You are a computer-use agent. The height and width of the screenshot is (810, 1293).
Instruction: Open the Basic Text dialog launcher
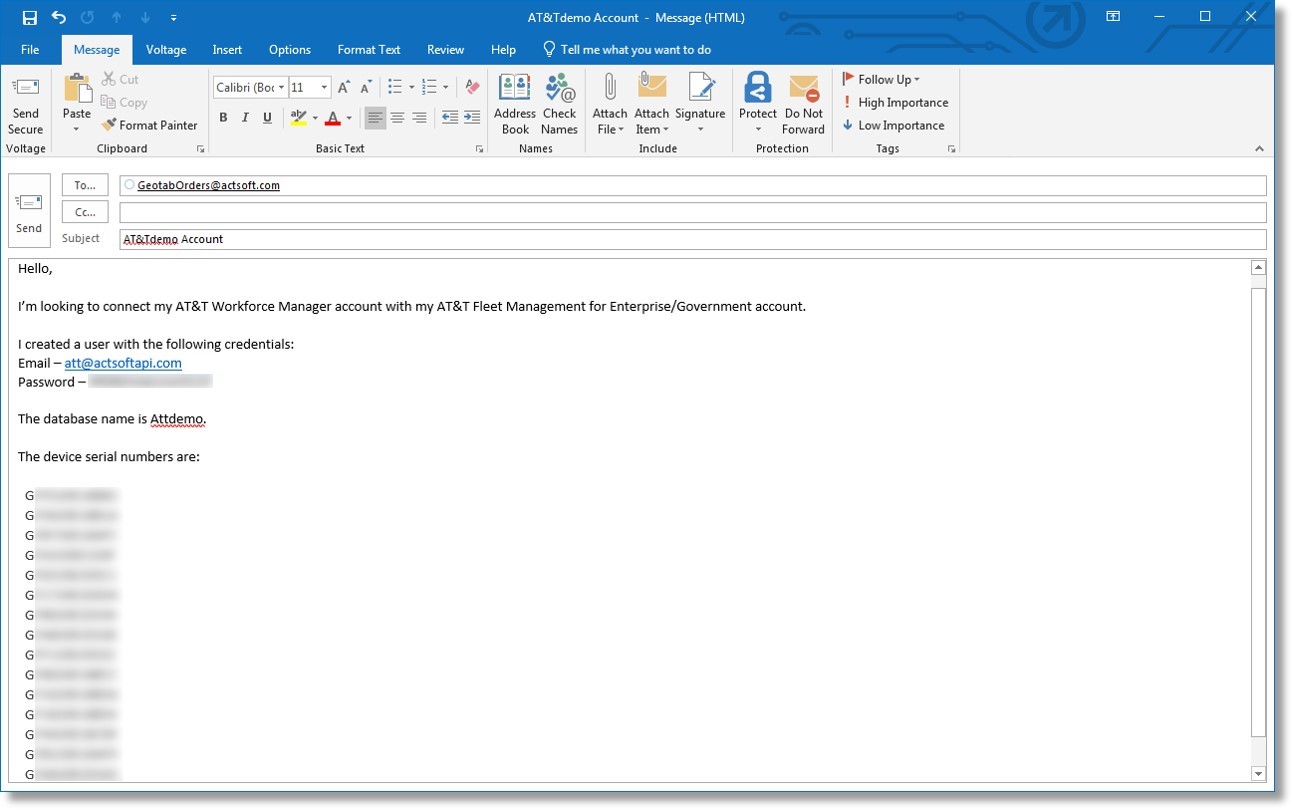[480, 149]
